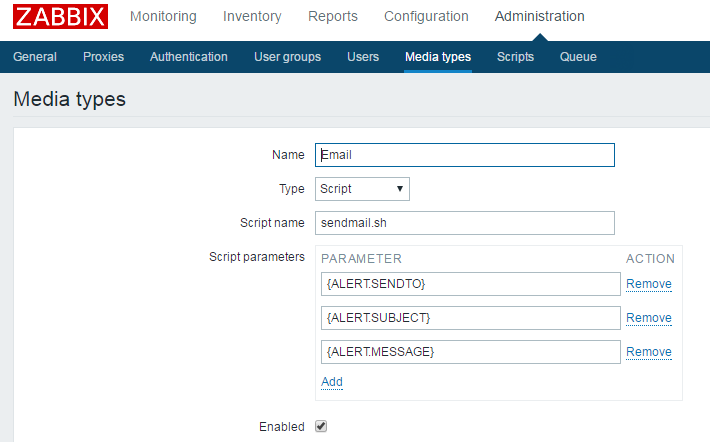The image size is (710, 442).
Task: Toggle the Enabled checkbox
Action: tap(321, 426)
